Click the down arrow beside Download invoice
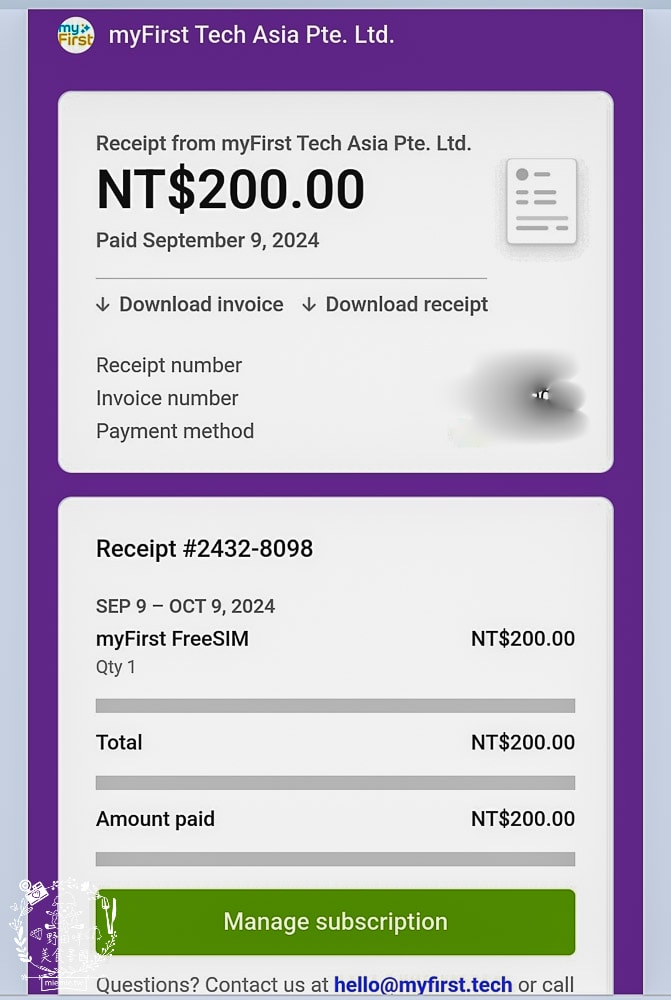671x1000 pixels. [x=103, y=305]
